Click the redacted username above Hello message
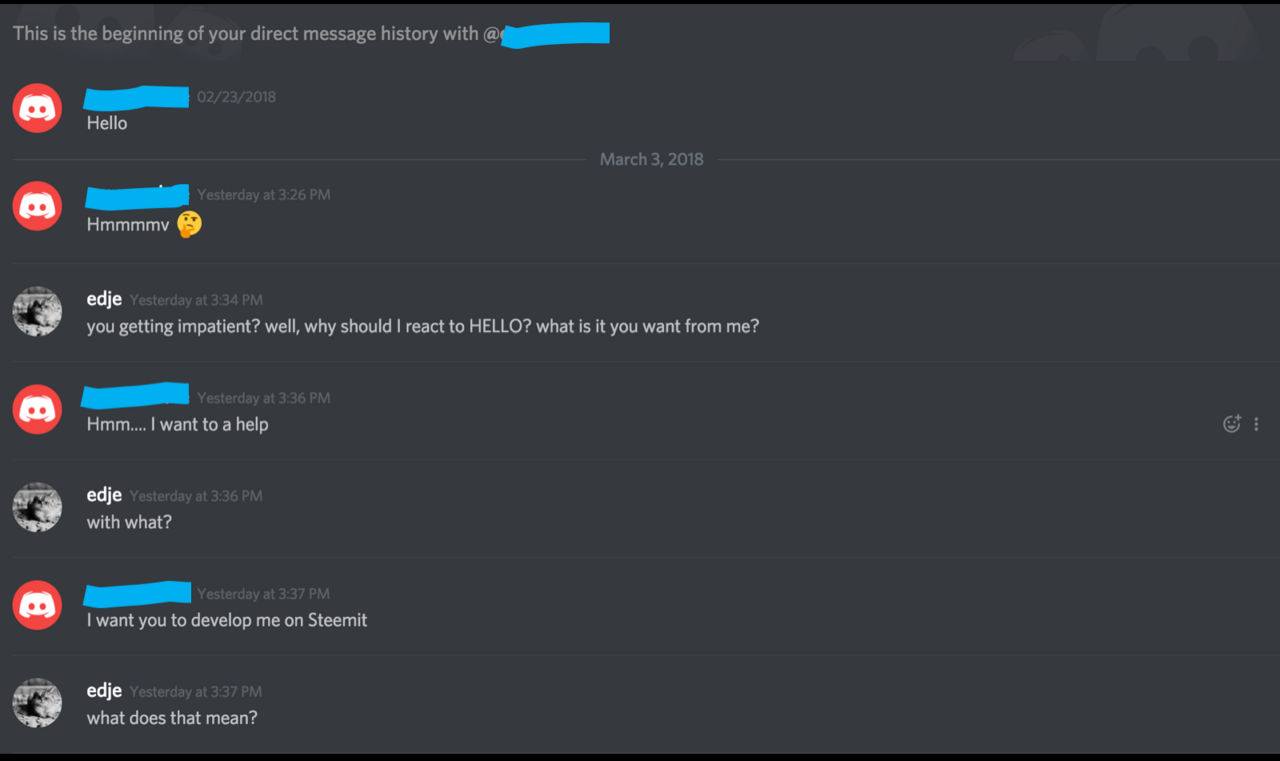This screenshot has width=1280, height=761. pos(136,97)
